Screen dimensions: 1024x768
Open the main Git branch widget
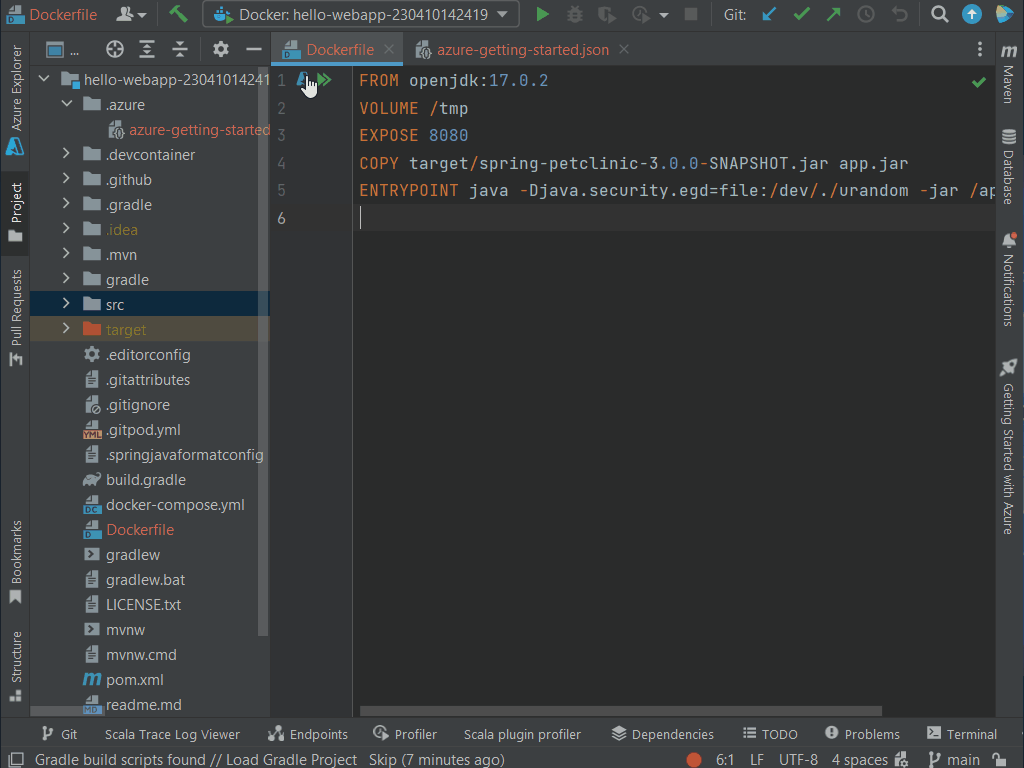click(x=954, y=760)
